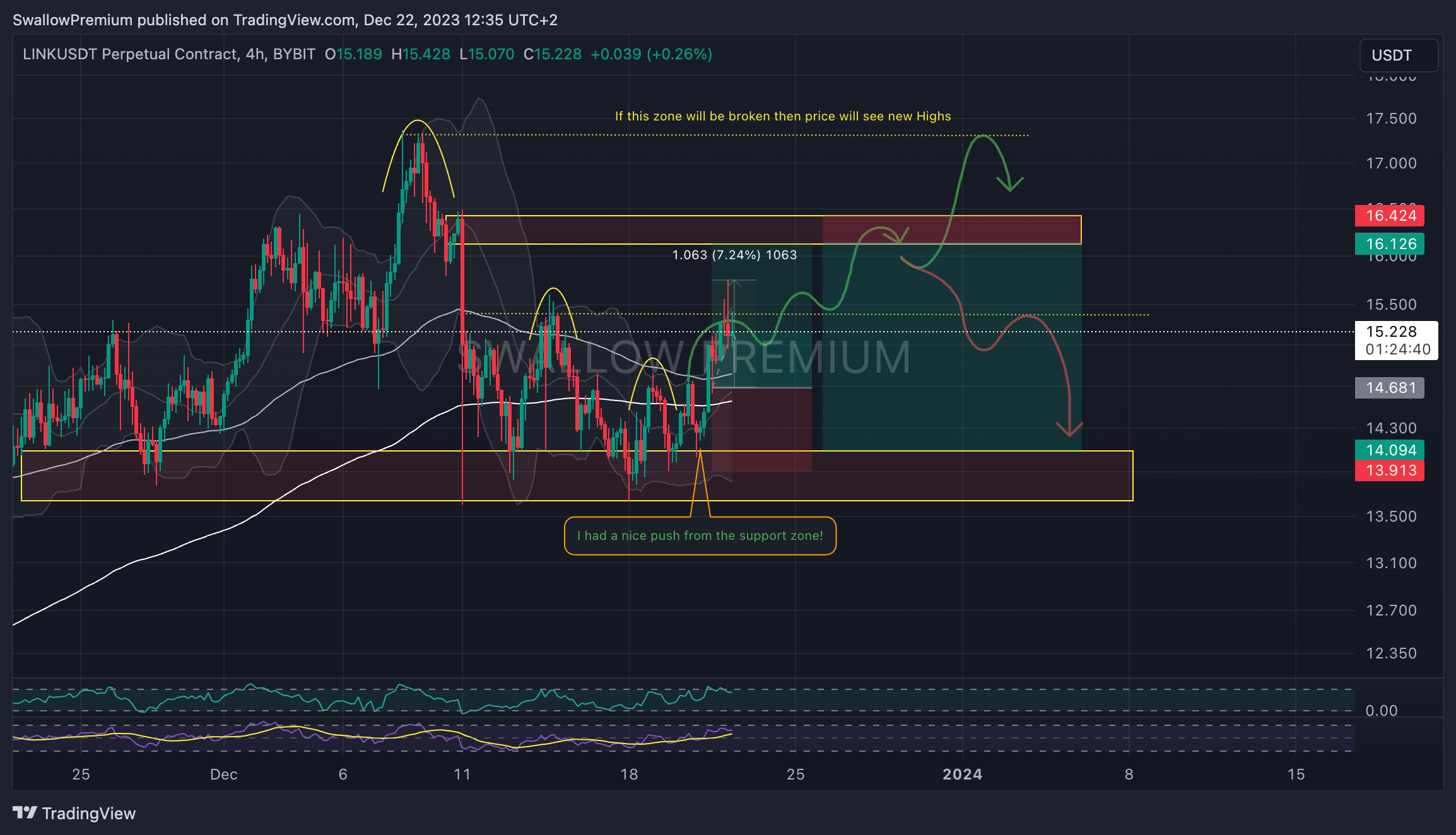
Task: Click the '8' date axis label
Action: click(x=1129, y=774)
